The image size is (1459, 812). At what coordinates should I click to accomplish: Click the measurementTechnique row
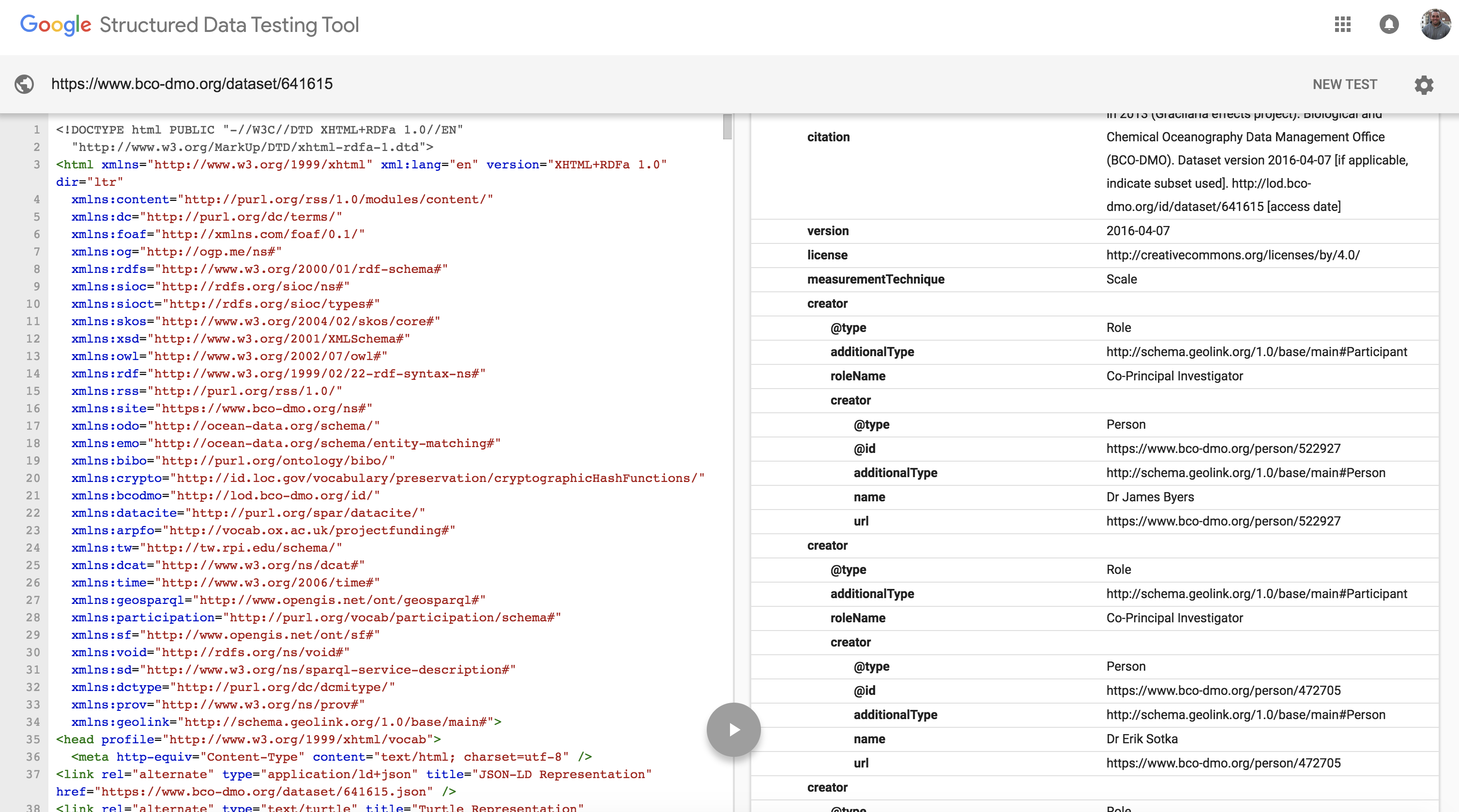click(876, 279)
